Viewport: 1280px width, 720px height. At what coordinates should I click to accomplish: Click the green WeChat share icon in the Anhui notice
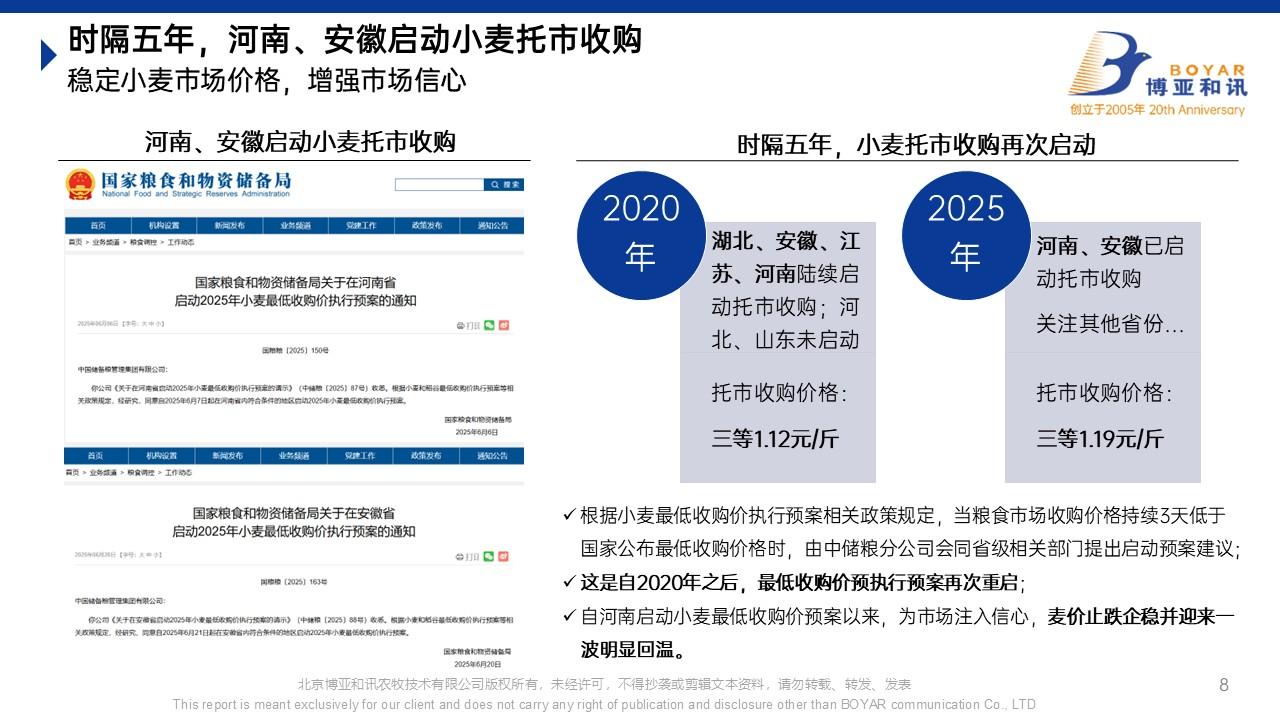point(488,556)
